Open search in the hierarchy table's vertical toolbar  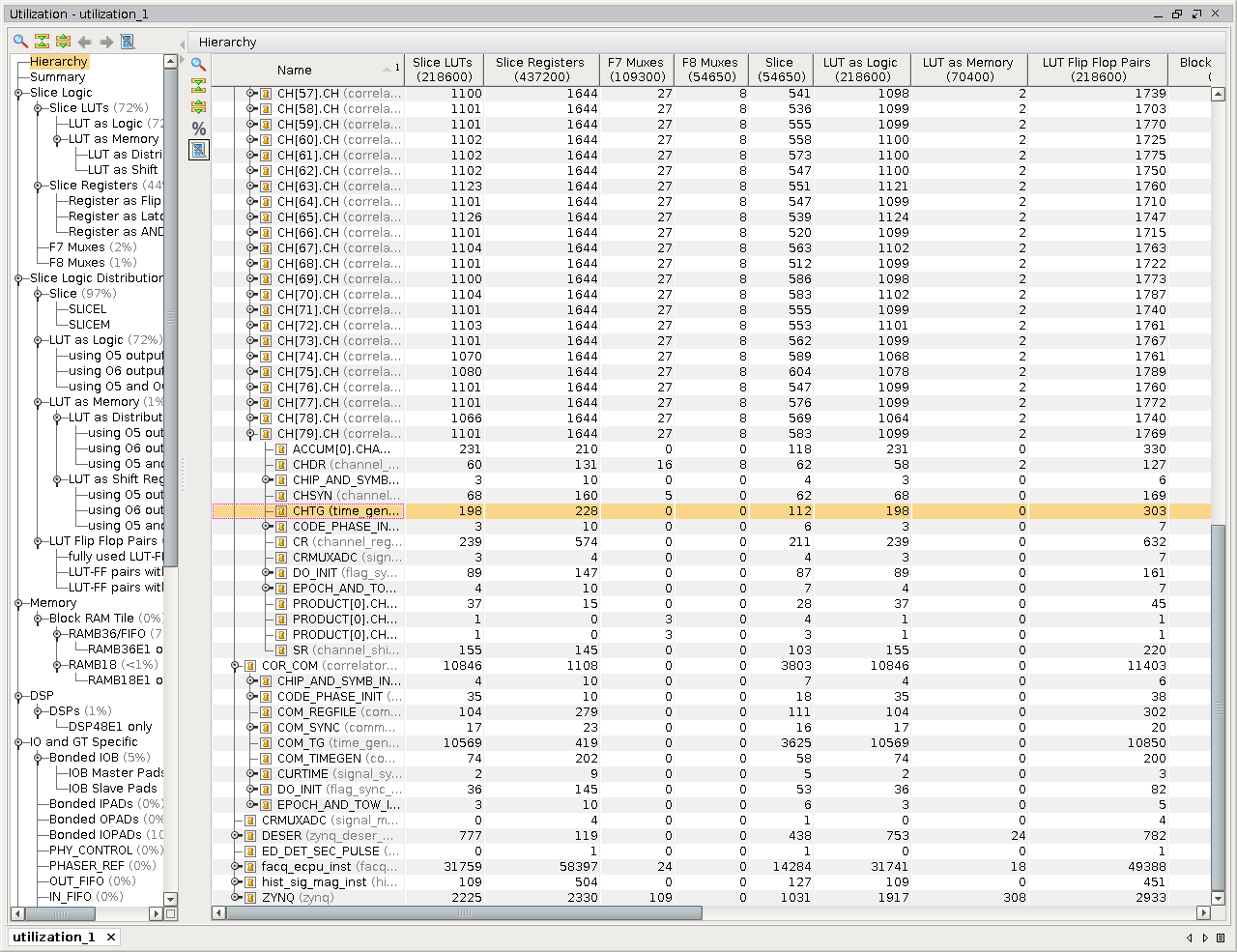(x=198, y=65)
